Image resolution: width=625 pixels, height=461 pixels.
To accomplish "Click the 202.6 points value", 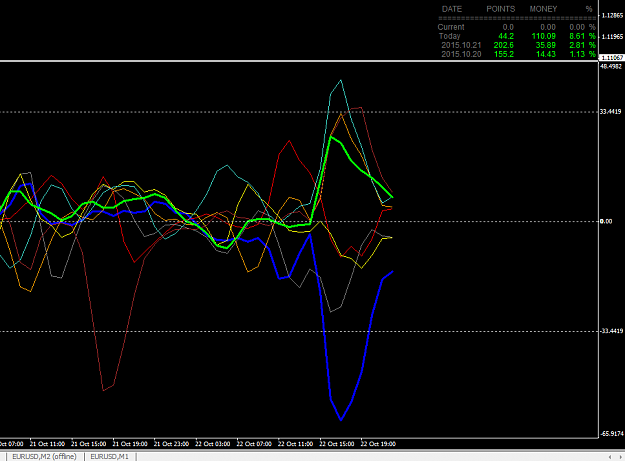I will coord(504,45).
